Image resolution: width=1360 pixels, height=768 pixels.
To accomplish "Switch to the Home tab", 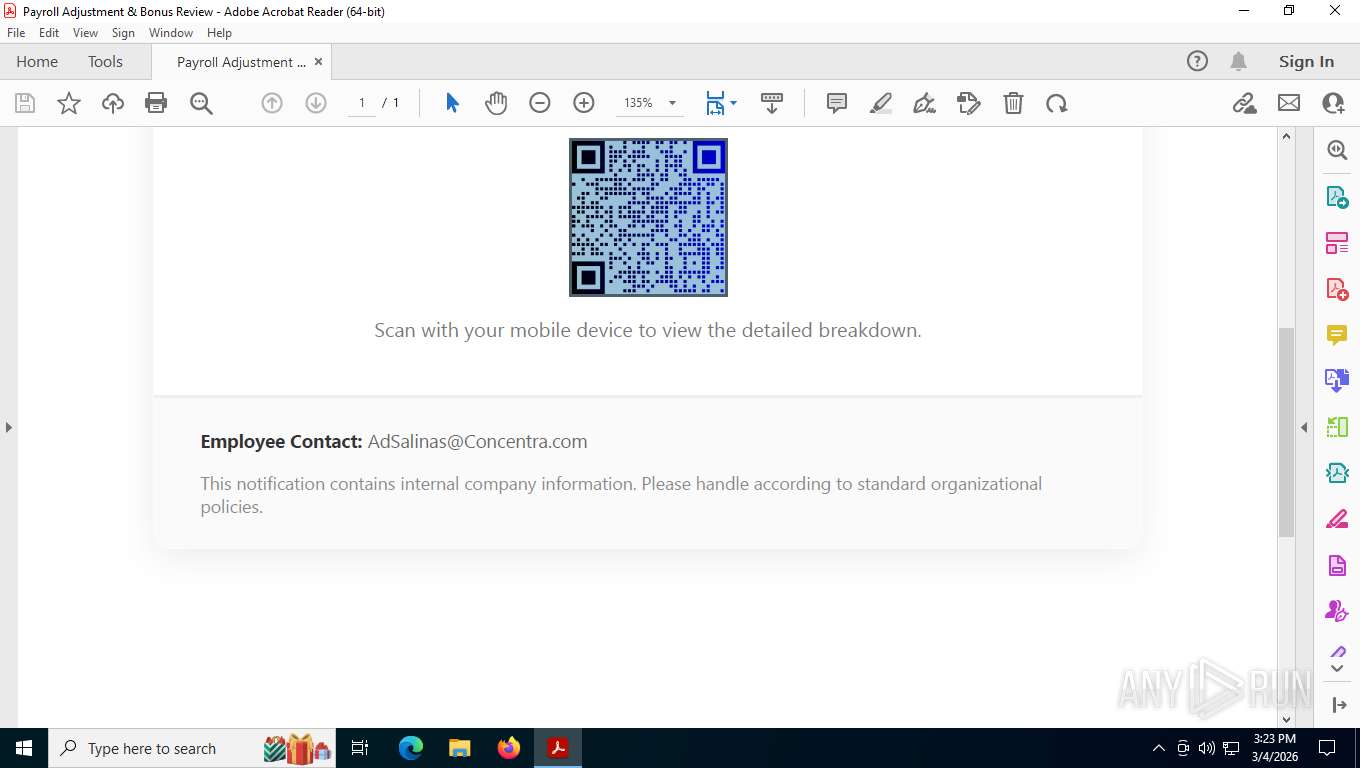I will point(37,61).
